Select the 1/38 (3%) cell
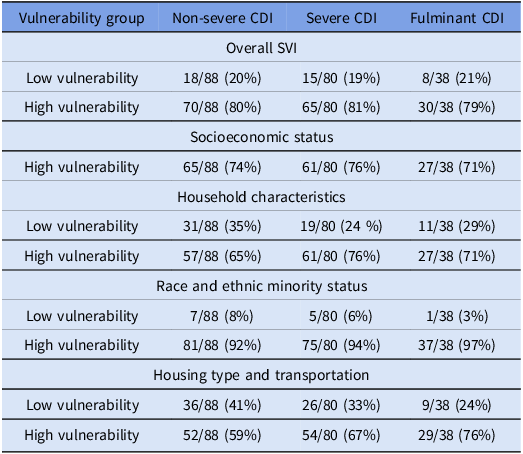This screenshot has width=523, height=454. pyautogui.click(x=457, y=316)
